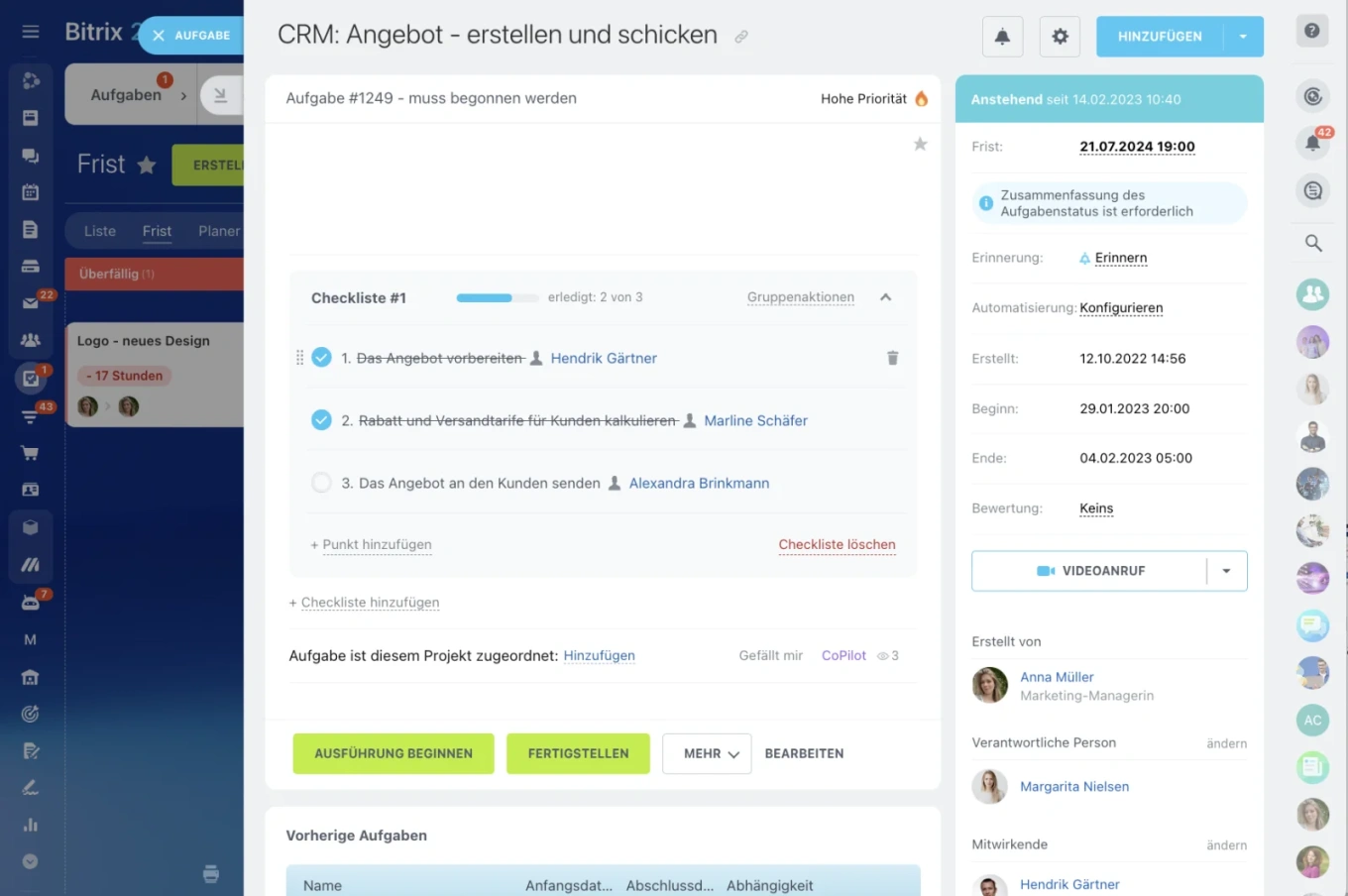Toggle the favorite star on the task
This screenshot has height=896, width=1348.
920,143
